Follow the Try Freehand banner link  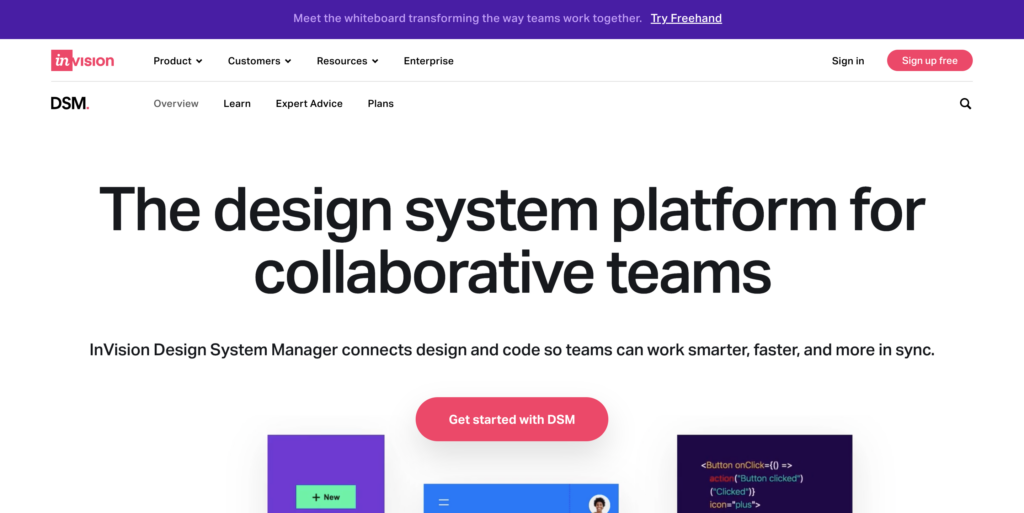point(686,18)
